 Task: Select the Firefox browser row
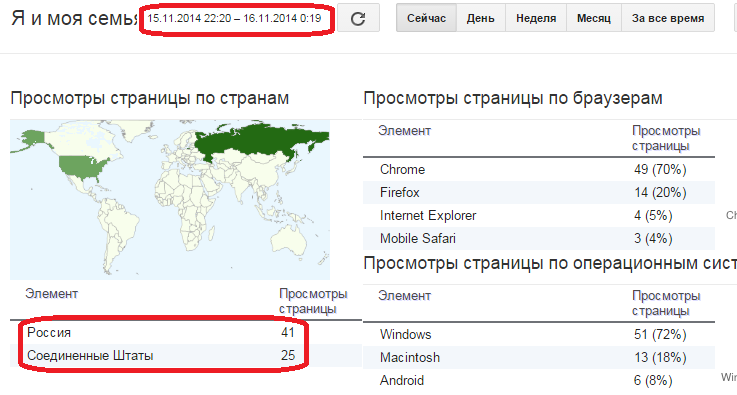coord(539,192)
